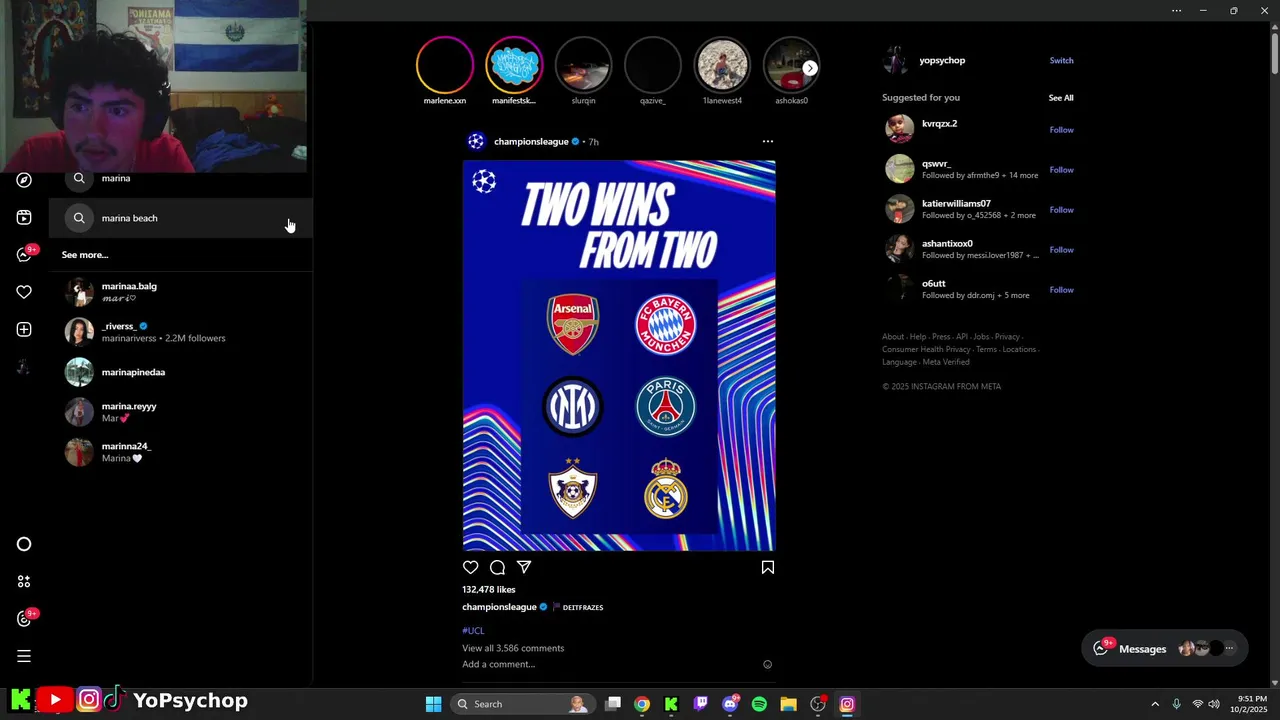Advance stories with the next arrow
This screenshot has width=1280, height=720.
(810, 68)
